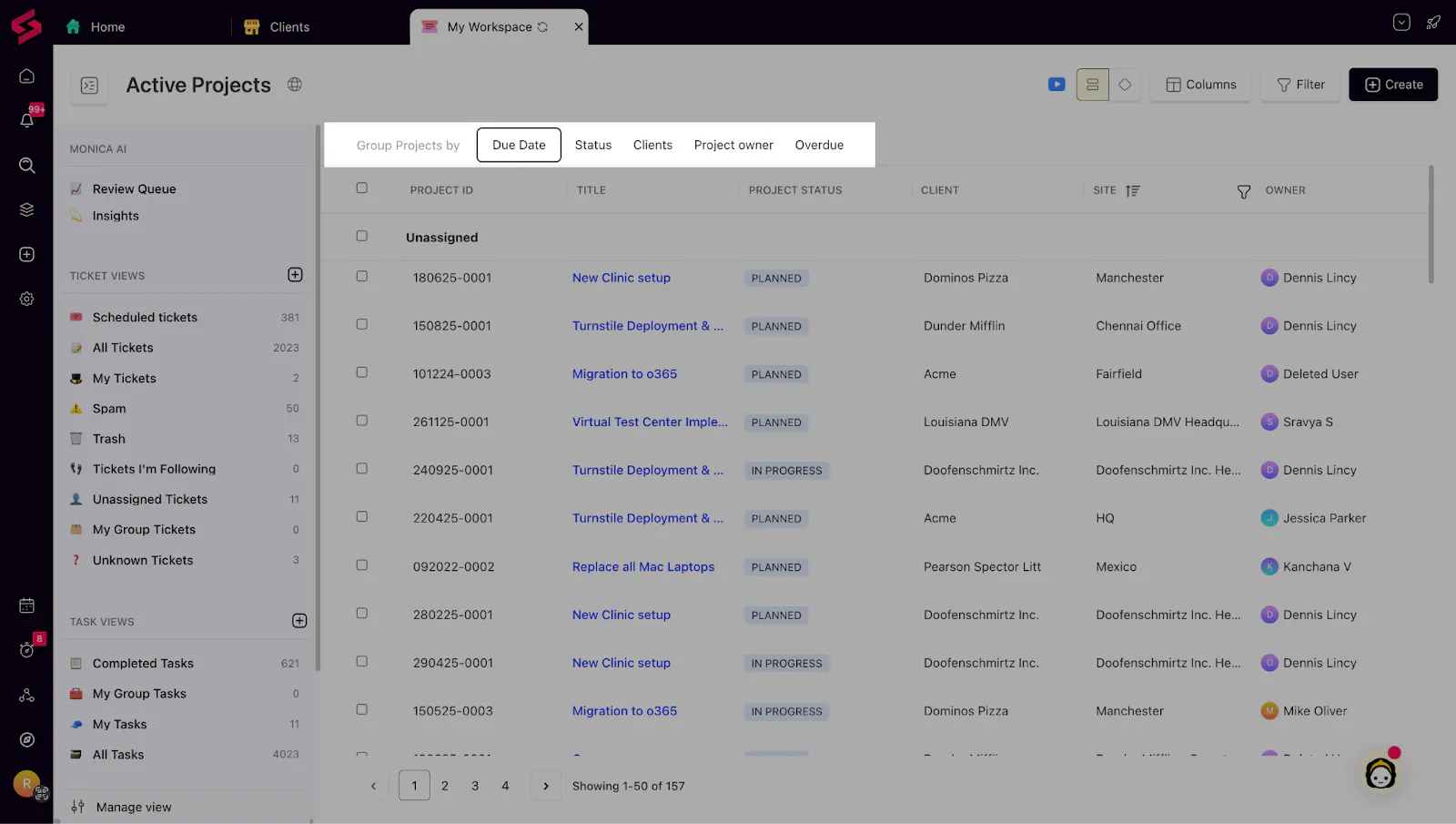The height and width of the screenshot is (824, 1456).
Task: Open settings gear in the left rail
Action: [x=27, y=299]
